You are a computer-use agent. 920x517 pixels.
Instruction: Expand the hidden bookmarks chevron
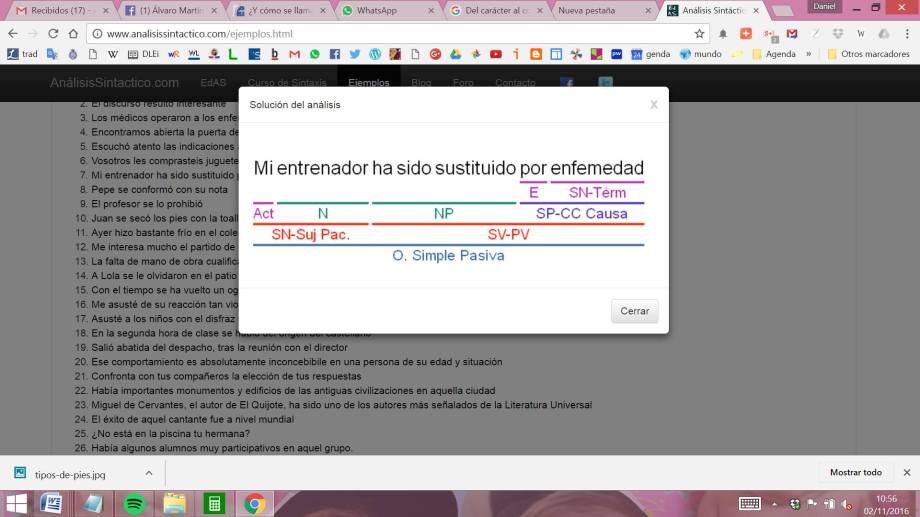click(808, 54)
